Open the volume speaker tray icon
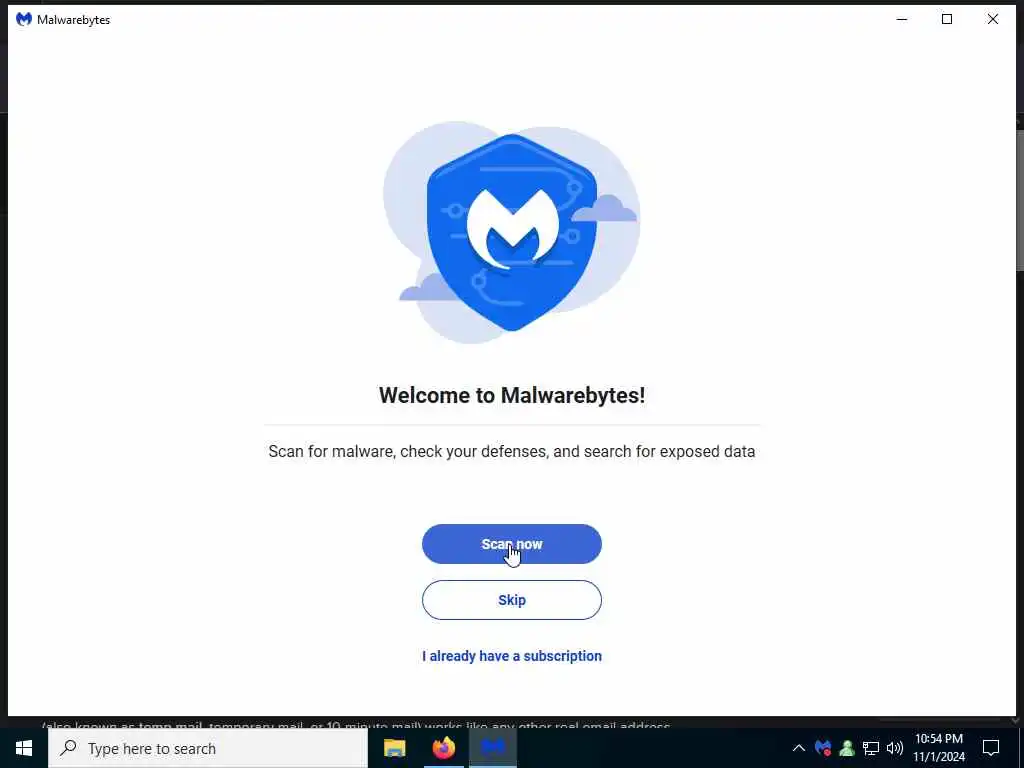 (895, 748)
